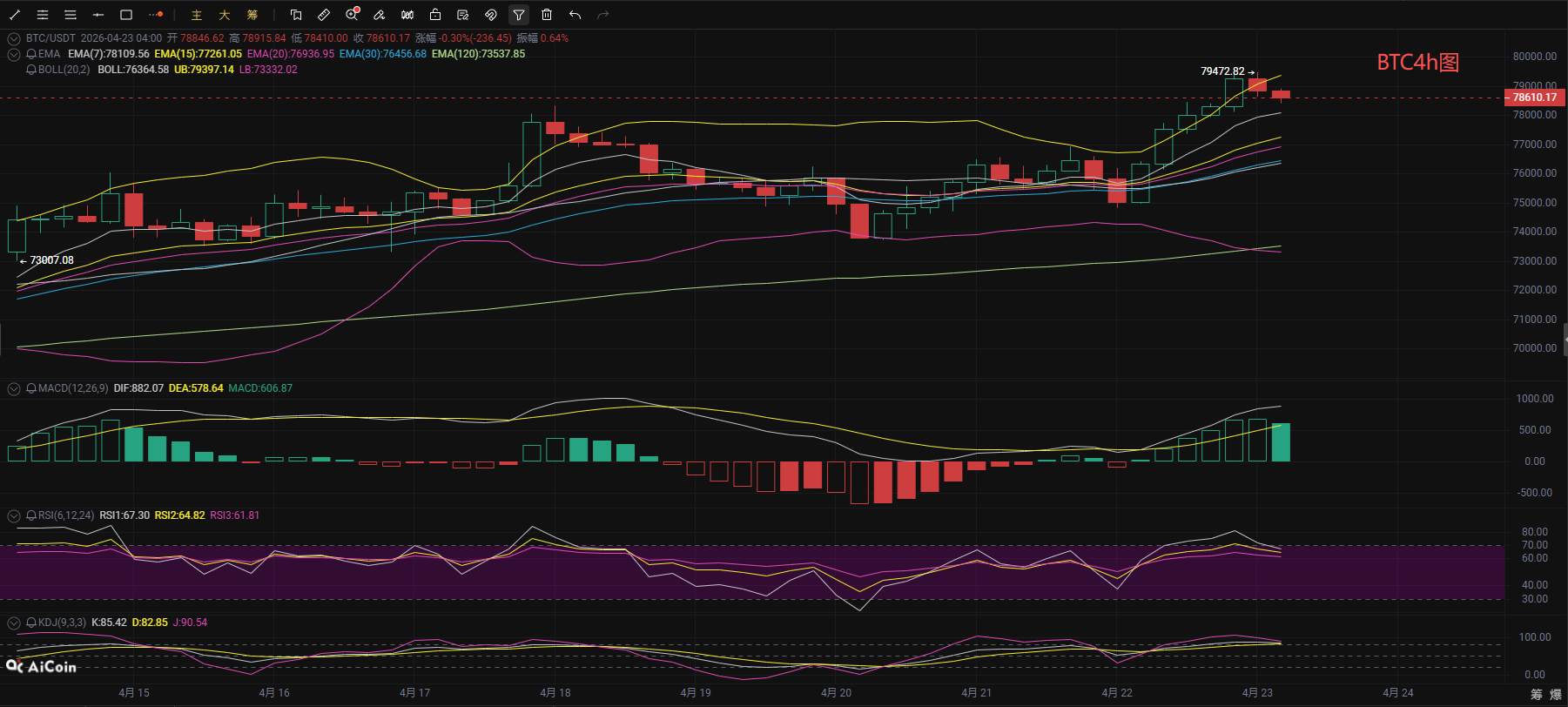Click the trash icon to delete drawings
1568x707 pixels.
point(547,15)
